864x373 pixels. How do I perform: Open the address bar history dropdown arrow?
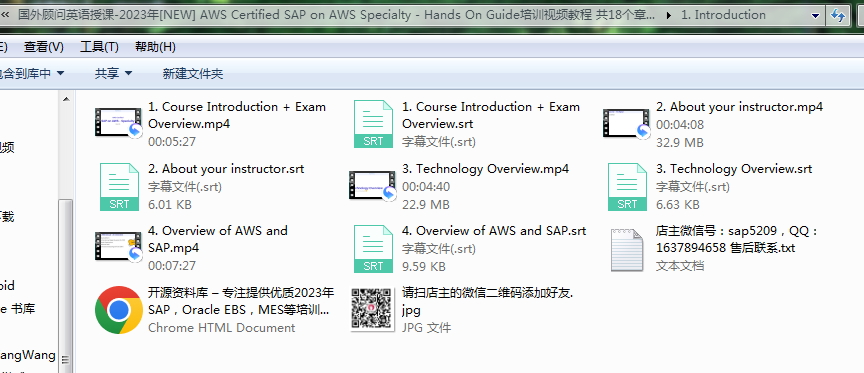pyautogui.click(x=816, y=16)
